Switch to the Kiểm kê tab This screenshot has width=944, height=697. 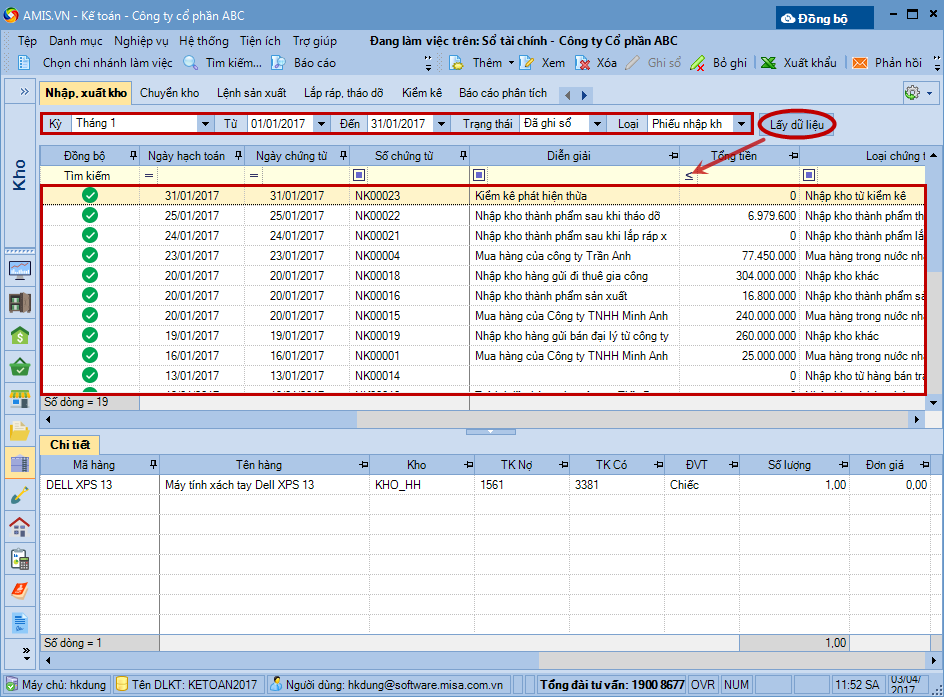tap(422, 93)
